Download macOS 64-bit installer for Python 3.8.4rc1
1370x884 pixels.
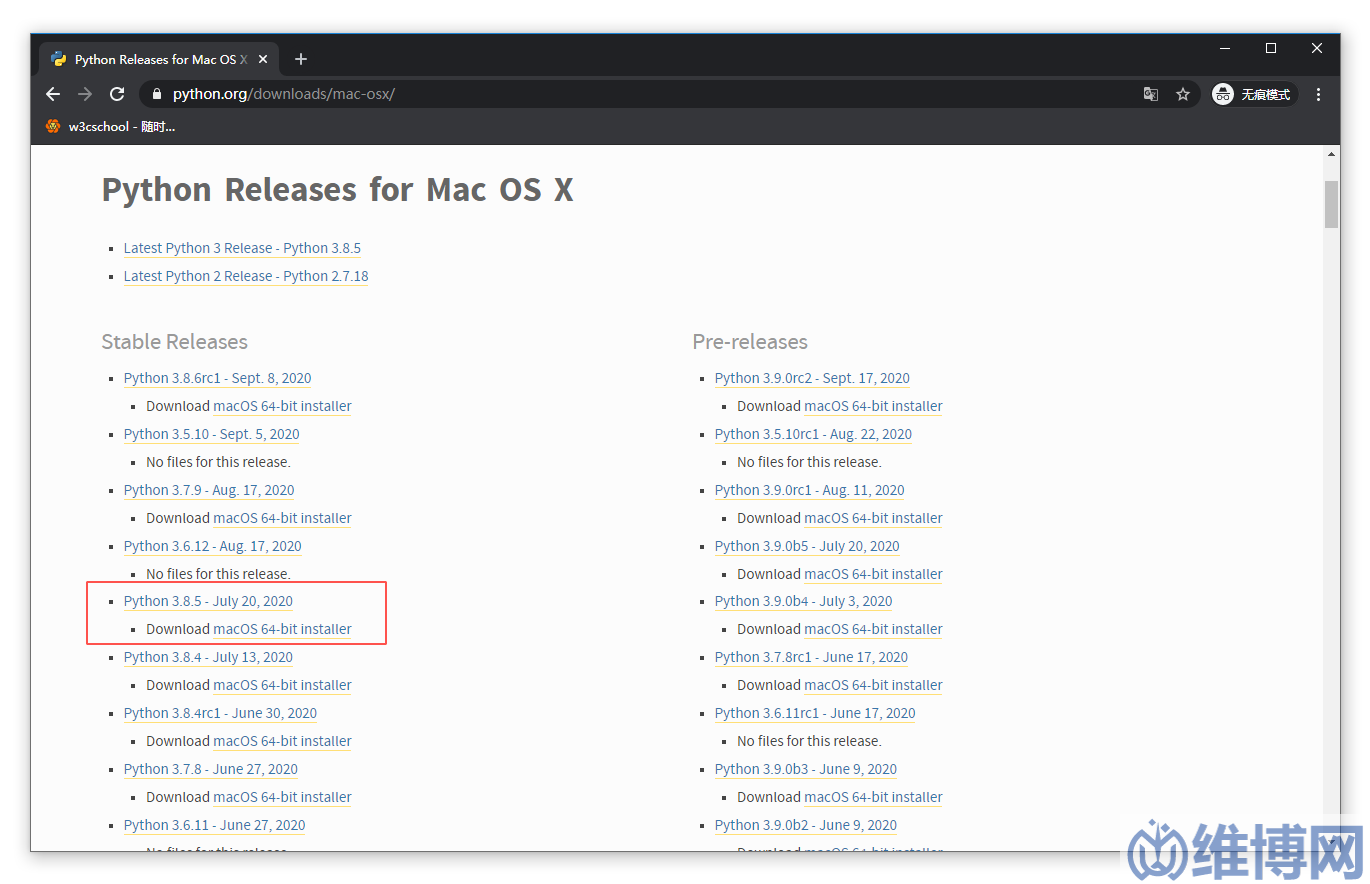(x=283, y=741)
